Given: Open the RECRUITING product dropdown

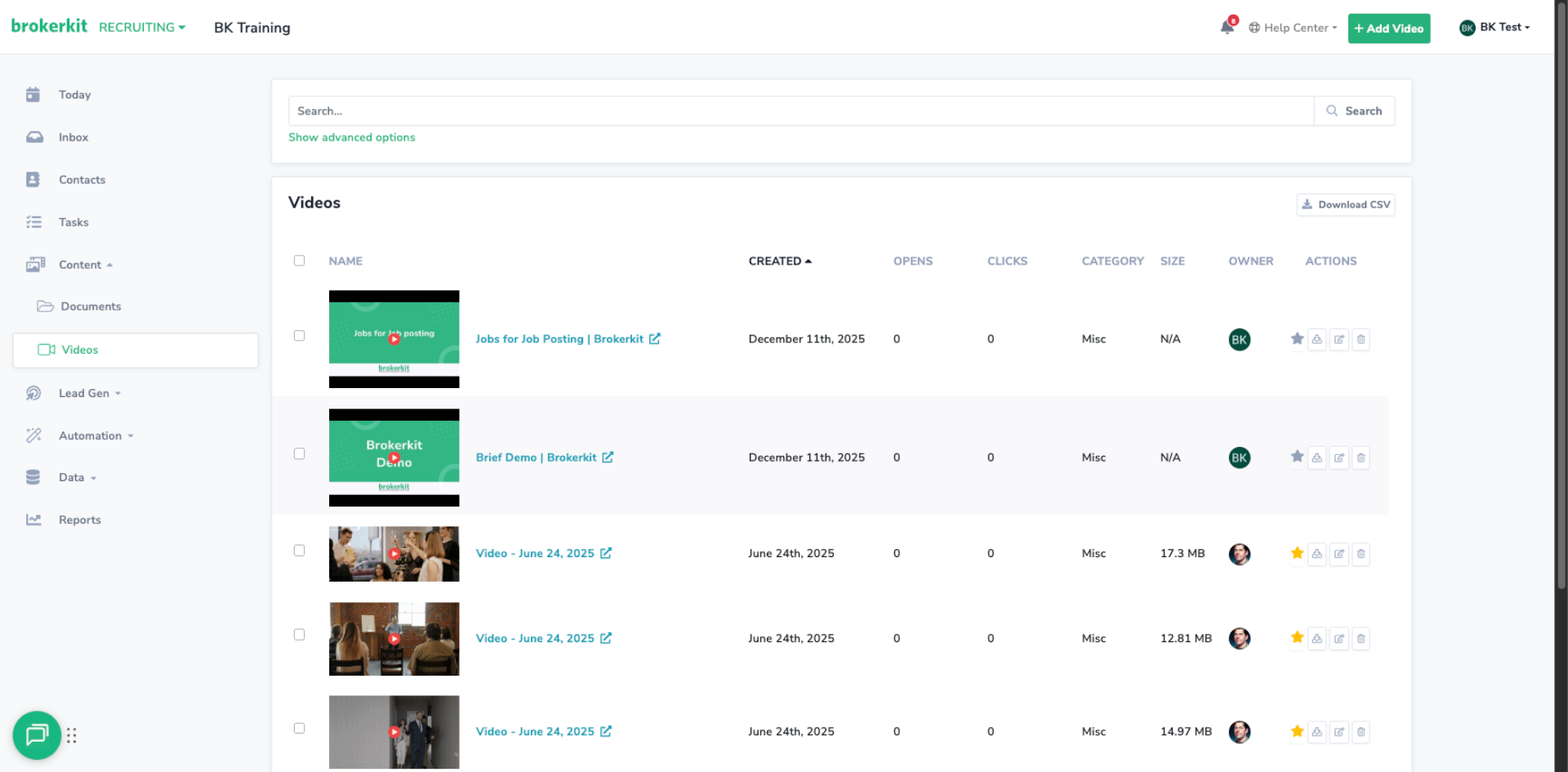Looking at the screenshot, I should [x=142, y=28].
